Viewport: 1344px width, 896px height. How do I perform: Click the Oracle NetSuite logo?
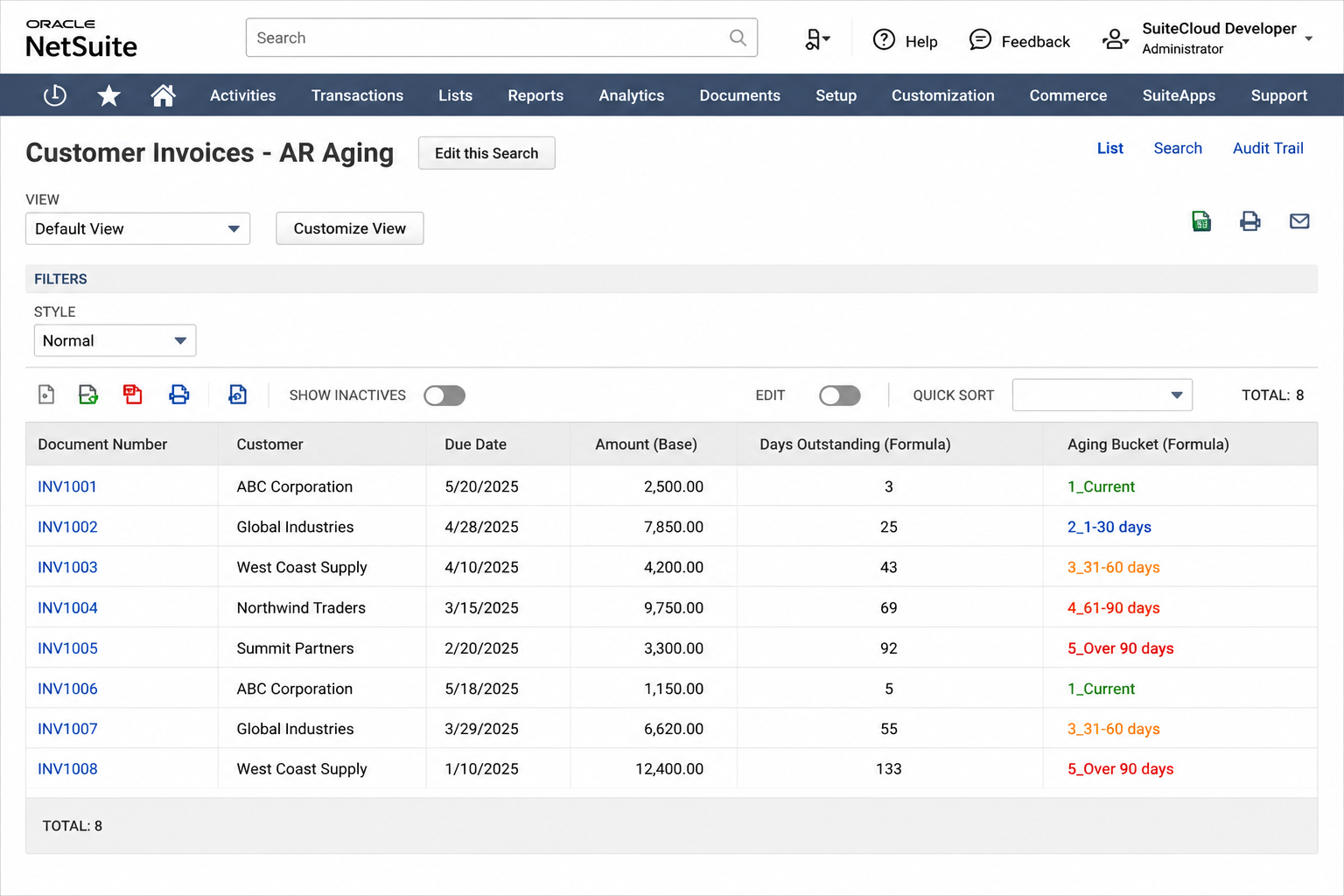pos(81,38)
